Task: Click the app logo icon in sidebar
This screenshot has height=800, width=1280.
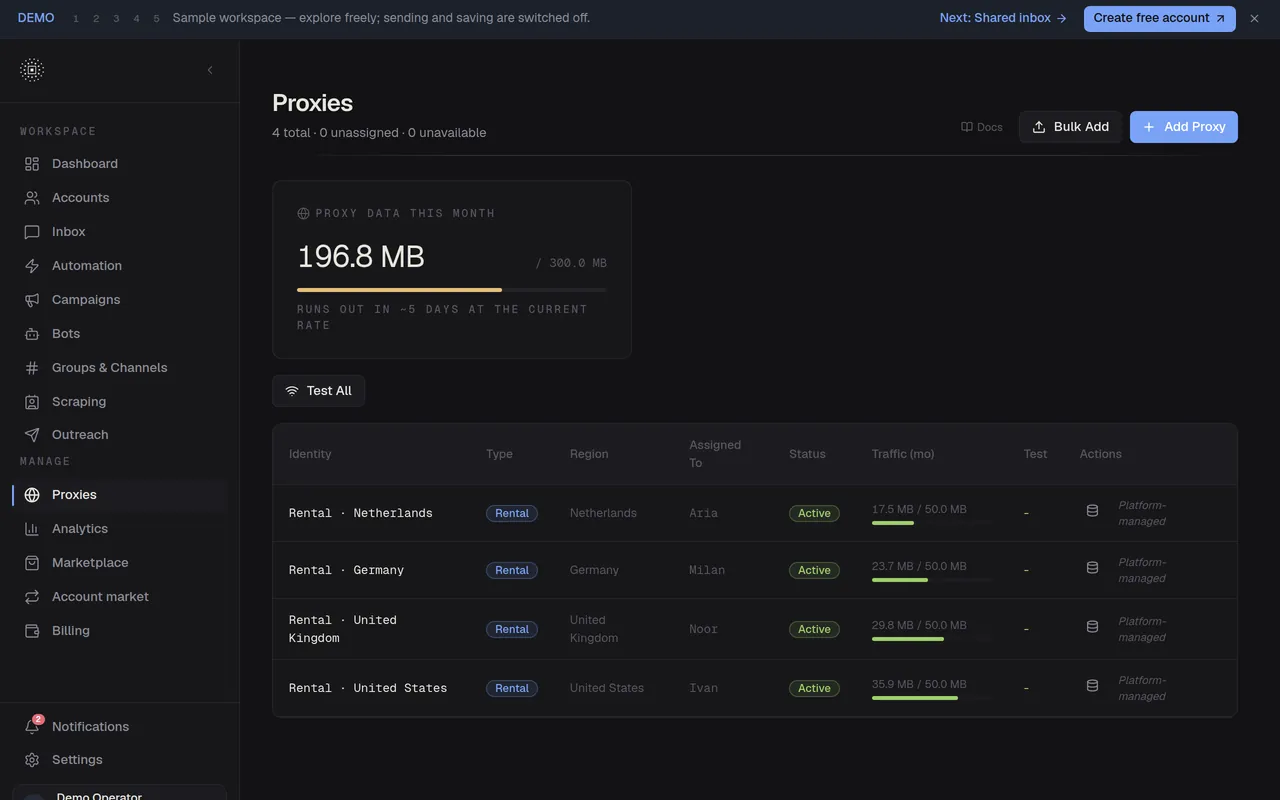Action: 32,70
